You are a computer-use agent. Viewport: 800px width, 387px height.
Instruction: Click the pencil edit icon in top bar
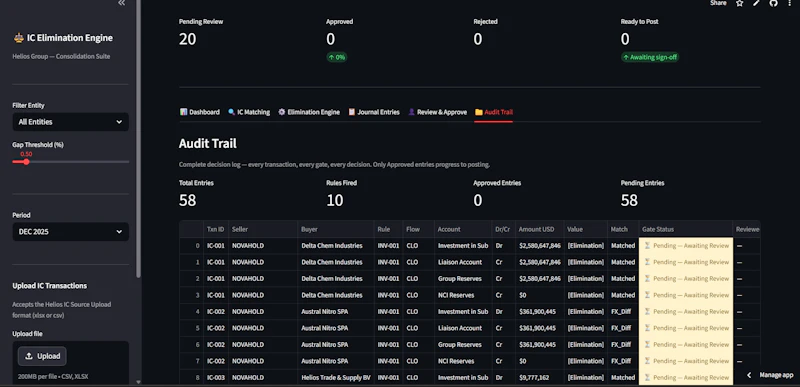pyautogui.click(x=757, y=3)
